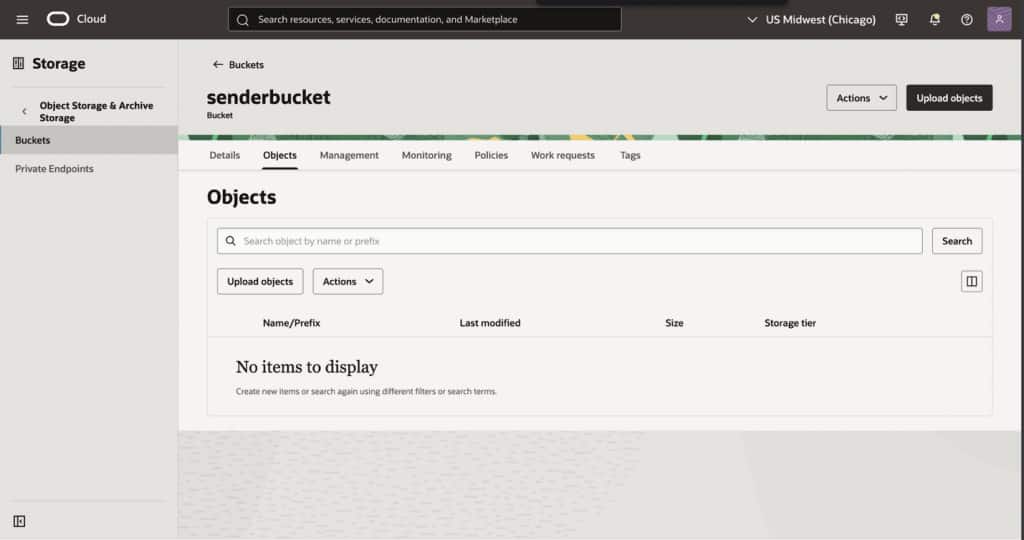Click the dark Upload objects button

click(x=949, y=98)
